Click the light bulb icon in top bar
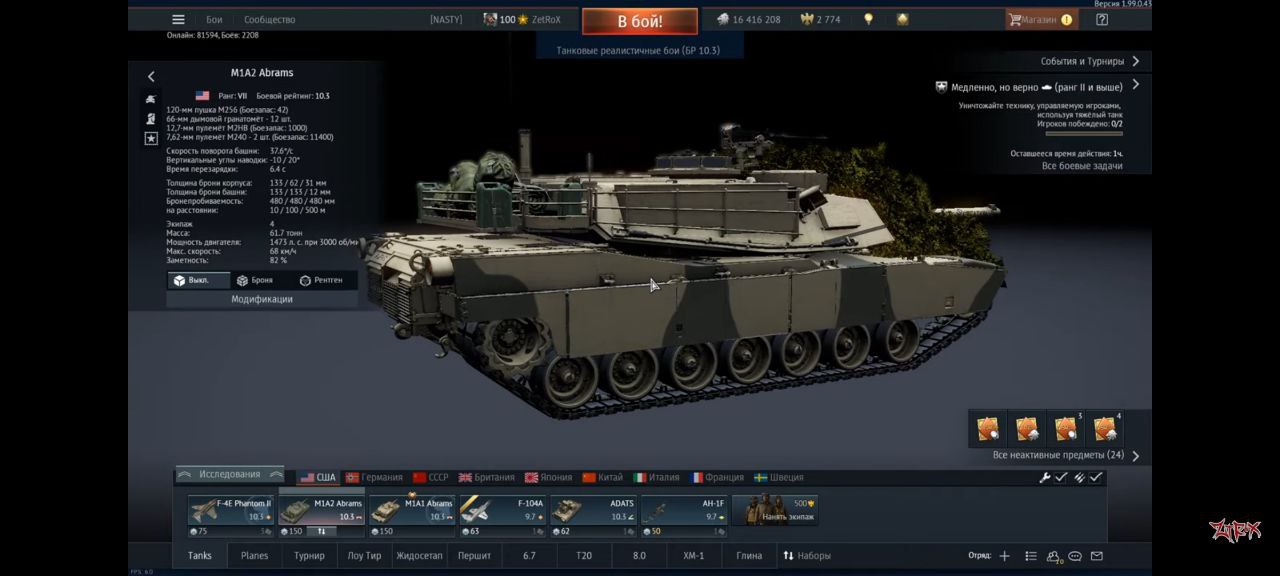1280x576 pixels. pyautogui.click(x=868, y=19)
